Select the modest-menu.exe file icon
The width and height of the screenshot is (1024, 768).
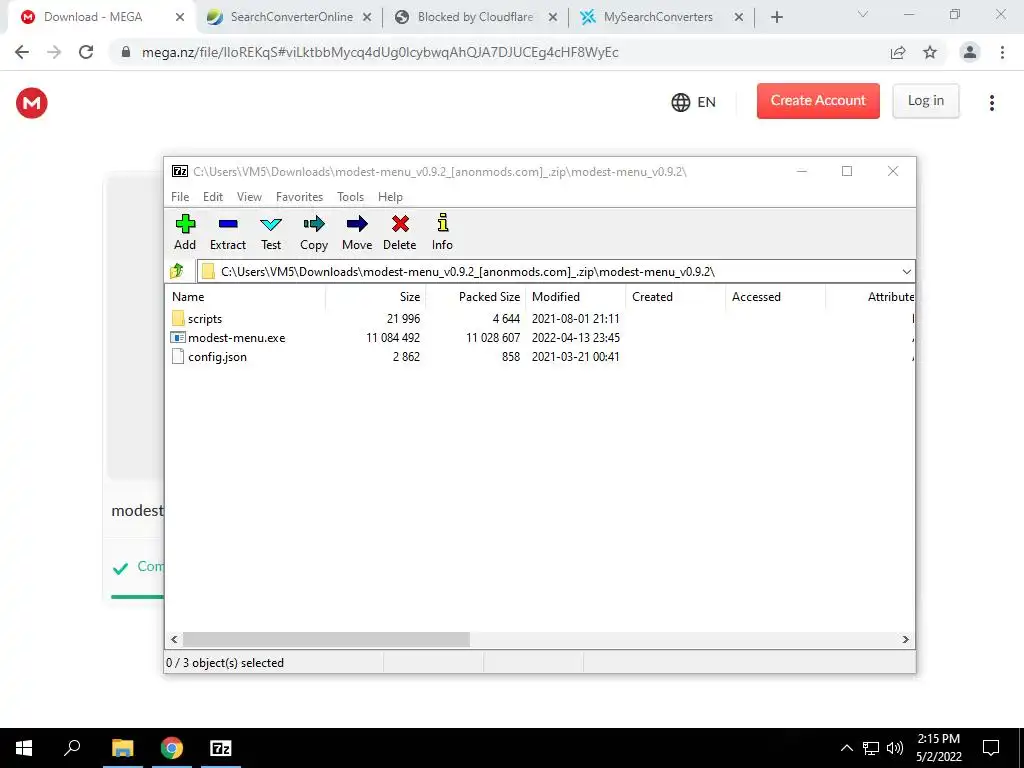point(178,338)
